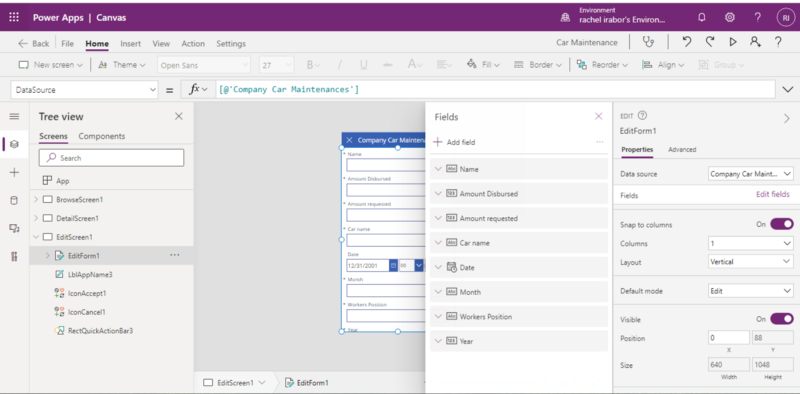The image size is (800, 394).
Task: Select the Tree view layers icon
Action: coord(14,144)
